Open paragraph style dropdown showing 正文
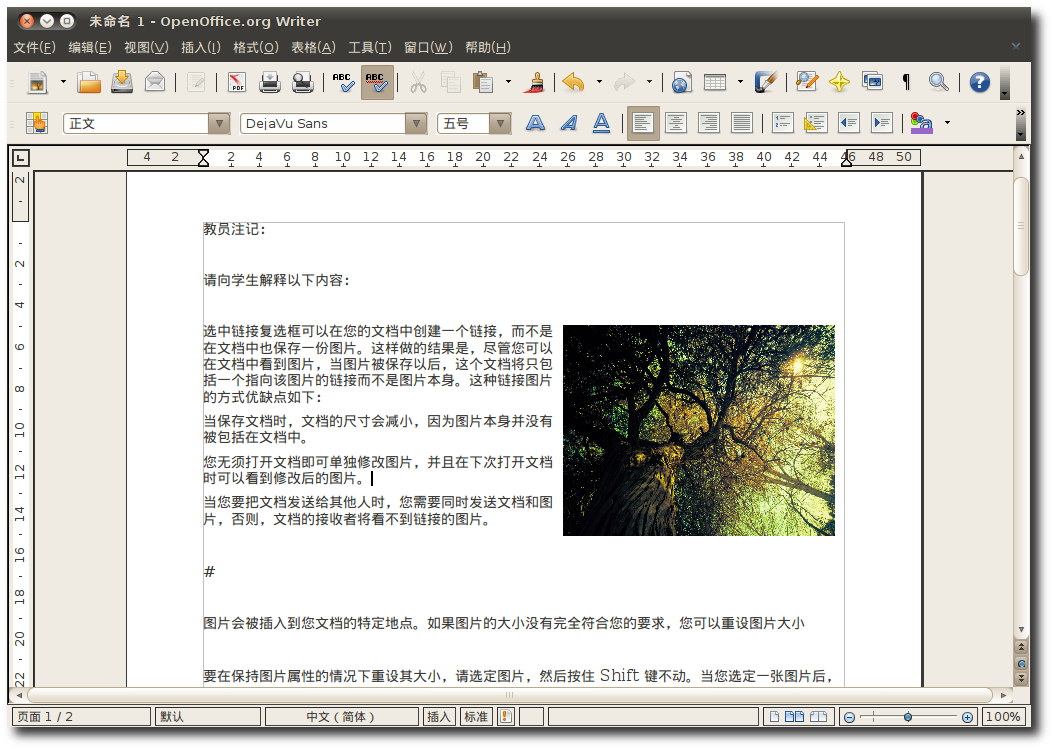 coord(219,124)
